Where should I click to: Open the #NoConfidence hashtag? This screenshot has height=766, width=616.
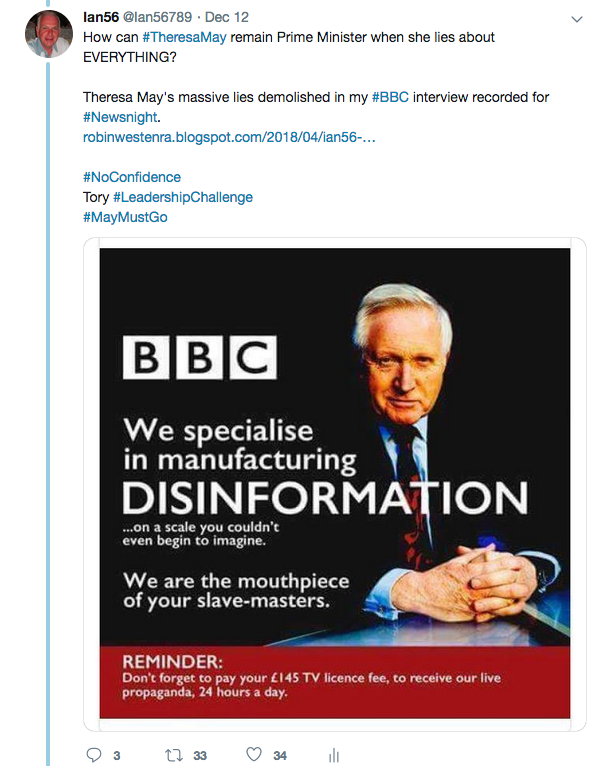coord(132,177)
